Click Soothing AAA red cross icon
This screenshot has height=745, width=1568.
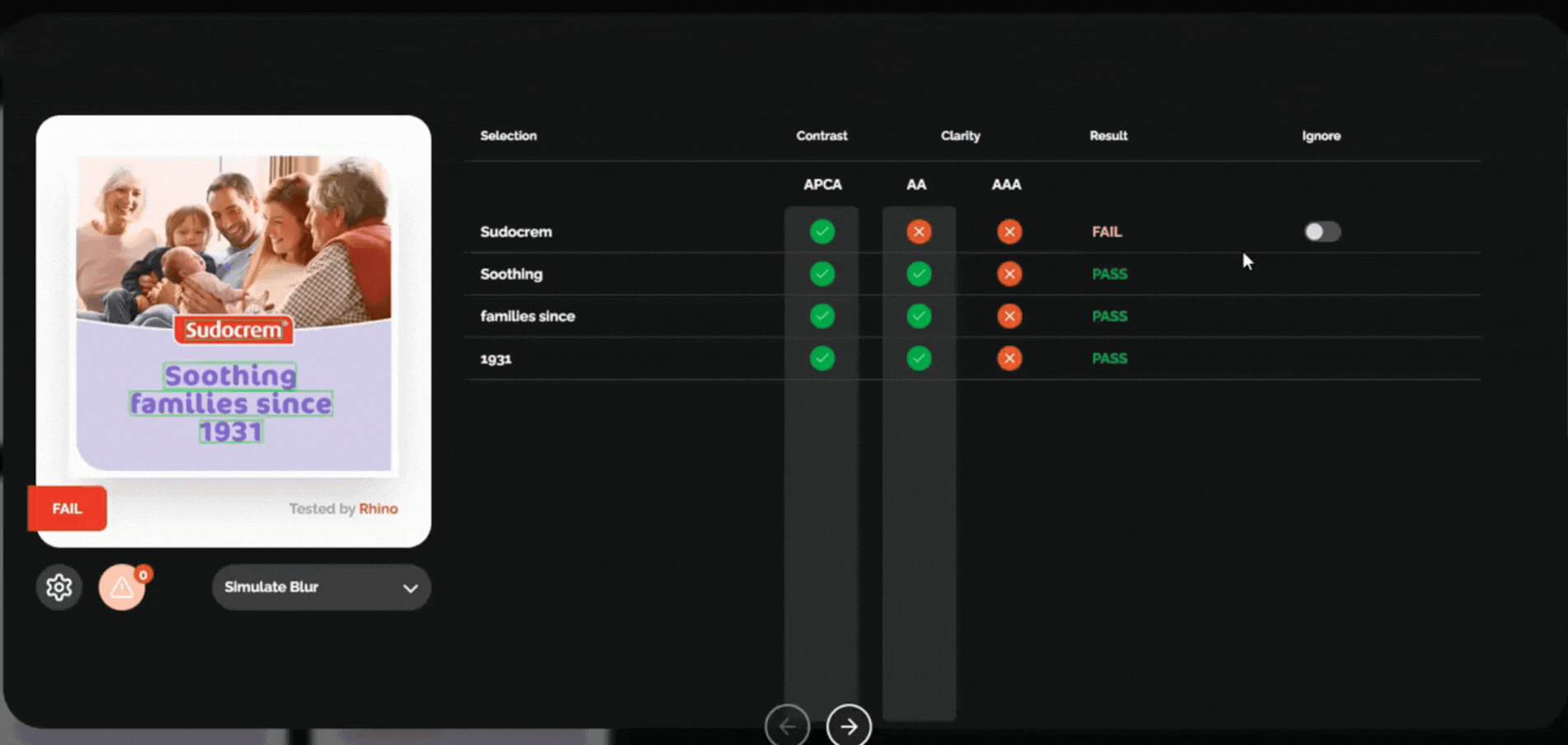pyautogui.click(x=1009, y=274)
